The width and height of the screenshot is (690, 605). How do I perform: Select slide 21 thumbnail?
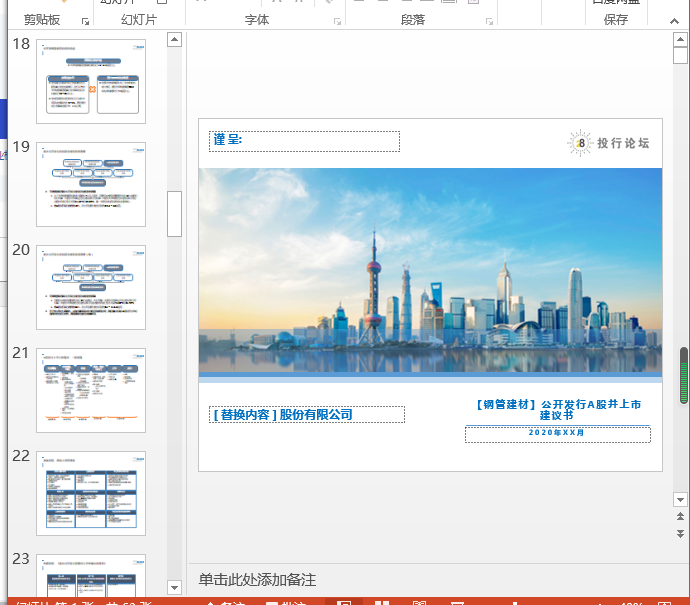(91, 390)
